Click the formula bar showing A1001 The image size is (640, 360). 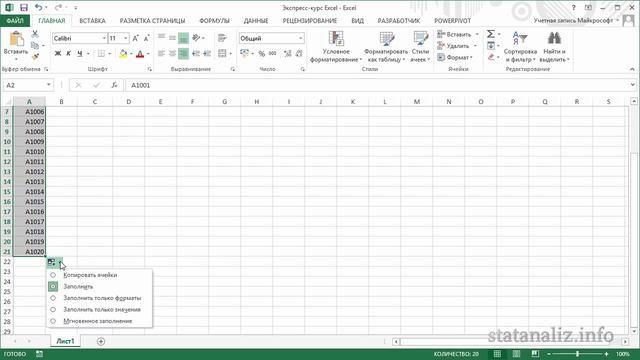click(x=378, y=85)
